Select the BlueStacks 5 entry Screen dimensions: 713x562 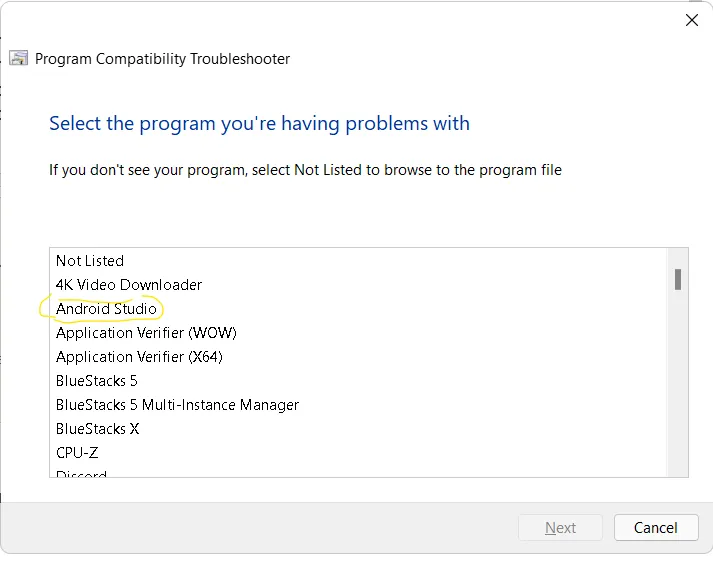(97, 381)
